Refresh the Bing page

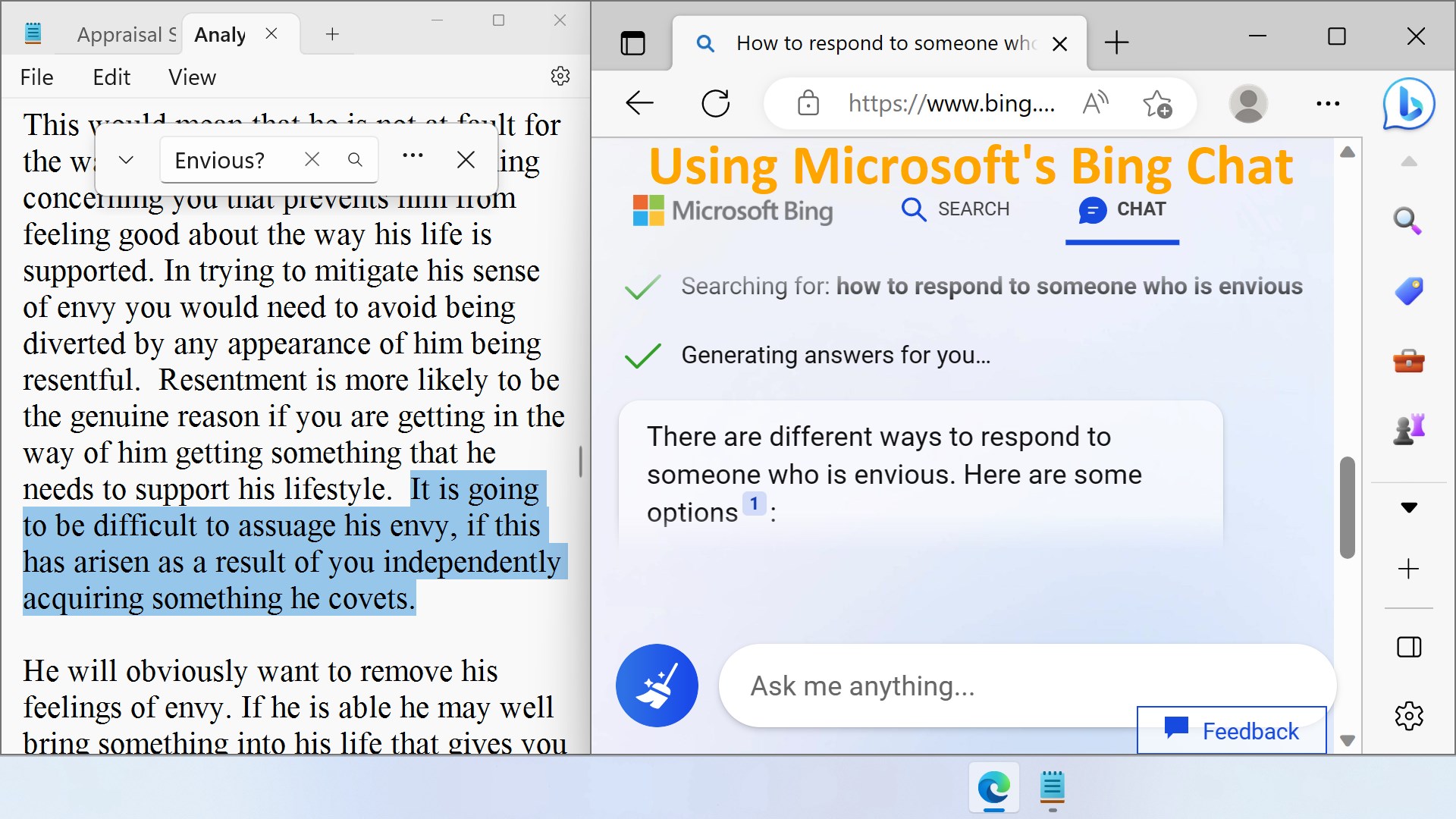(x=715, y=103)
